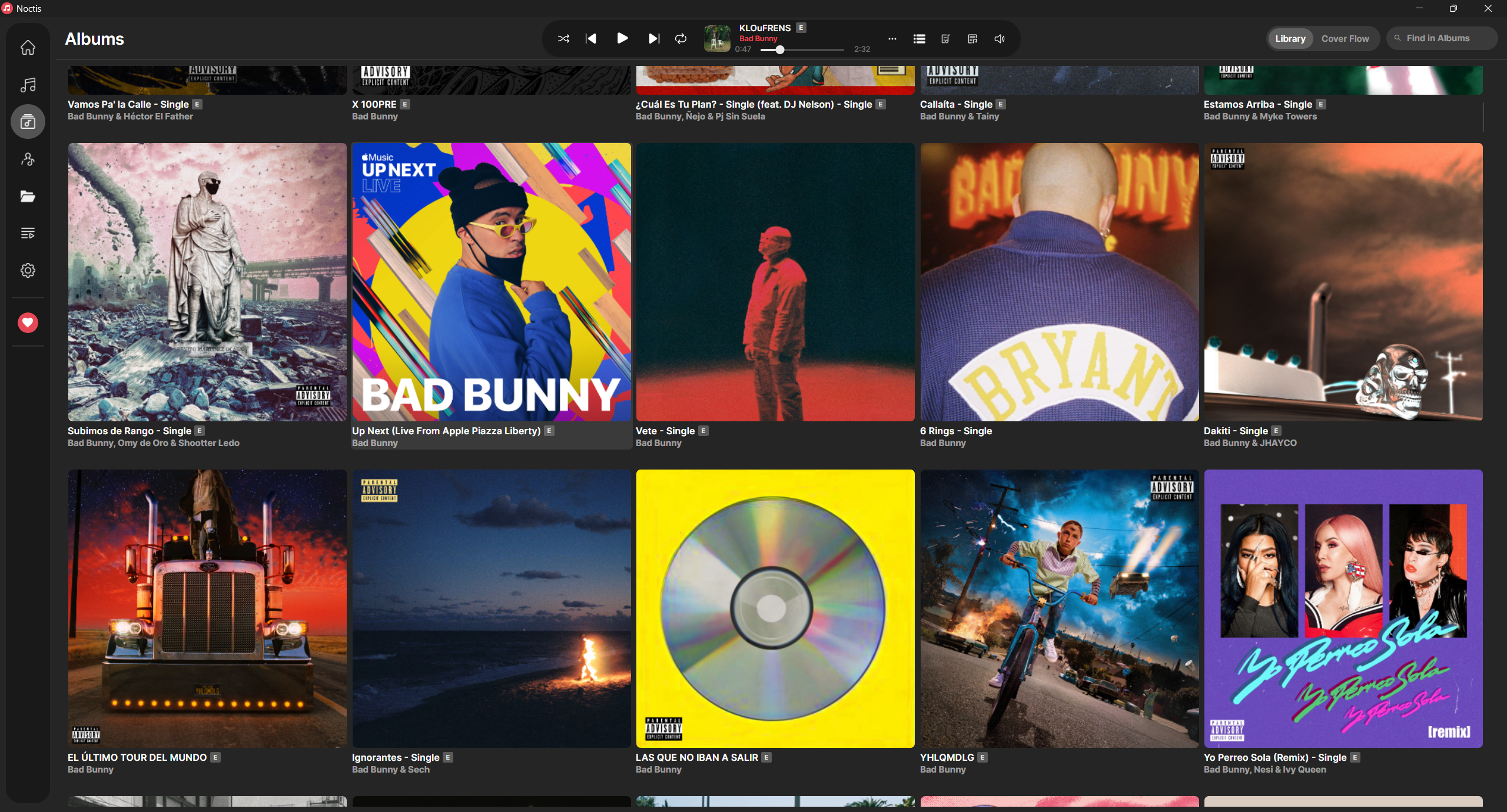Click the 'Vete - Single' title text
1507x812 pixels.
point(665,431)
